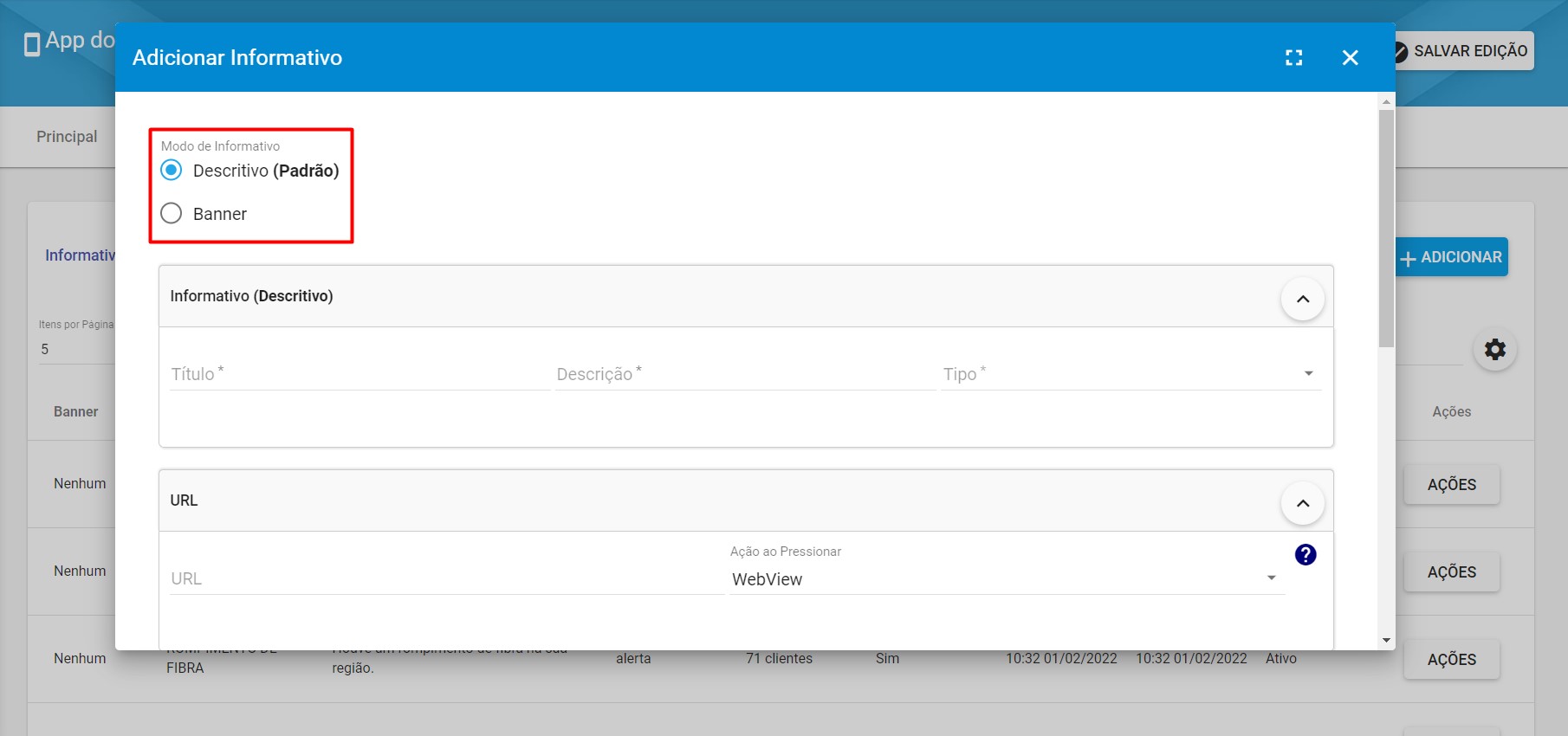Collapse the Informativo (Descritivo) section
Viewport: 1568px width, 736px height.
click(1302, 299)
